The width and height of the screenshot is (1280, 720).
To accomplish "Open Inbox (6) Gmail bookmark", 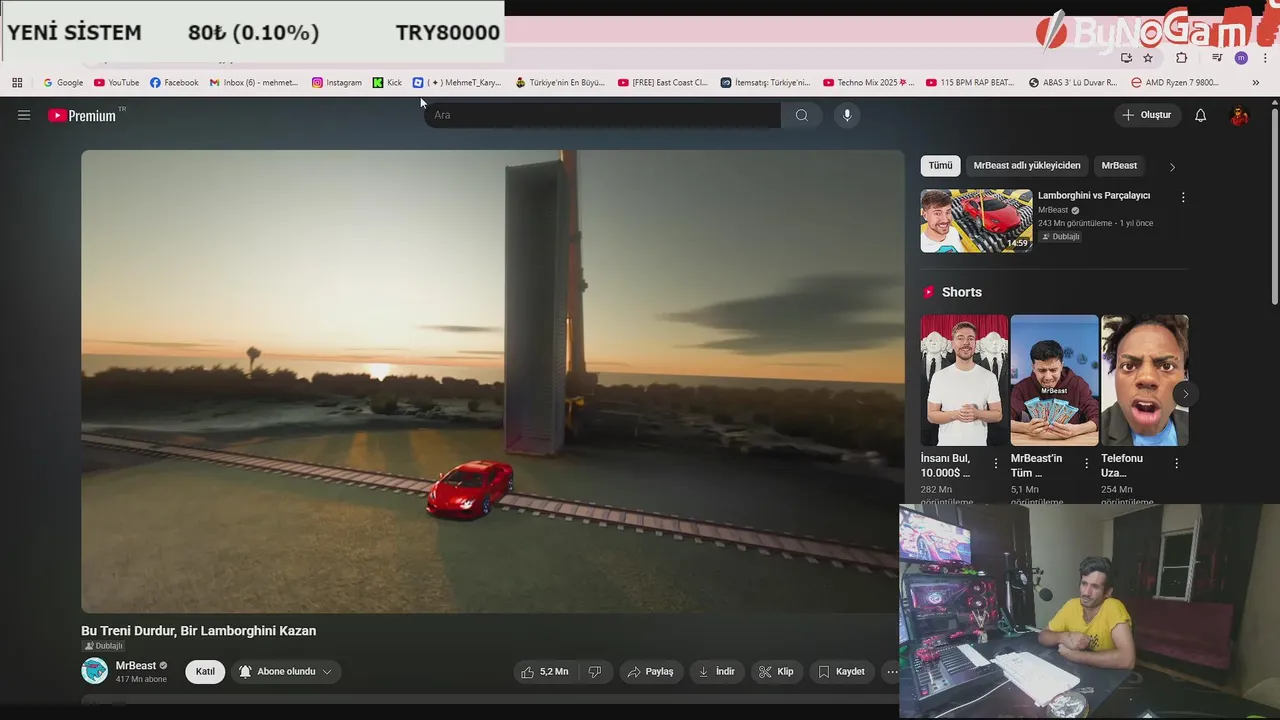I will [254, 83].
